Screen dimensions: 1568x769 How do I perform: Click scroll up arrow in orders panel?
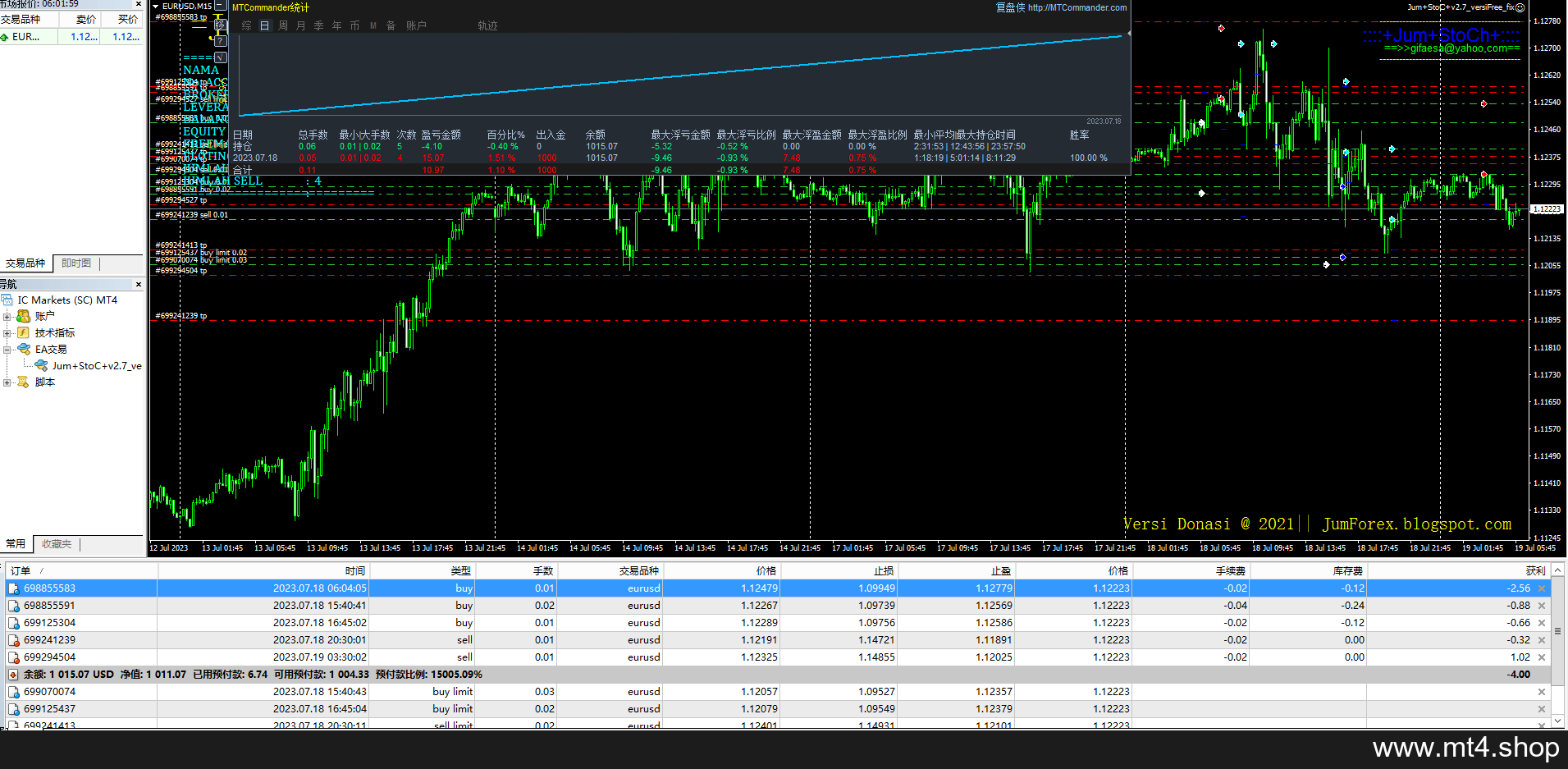(x=1558, y=570)
